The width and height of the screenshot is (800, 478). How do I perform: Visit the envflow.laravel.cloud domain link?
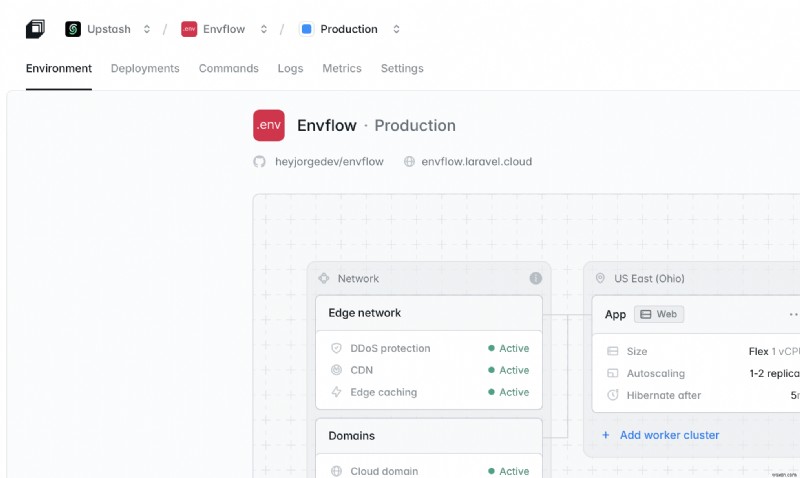(477, 162)
